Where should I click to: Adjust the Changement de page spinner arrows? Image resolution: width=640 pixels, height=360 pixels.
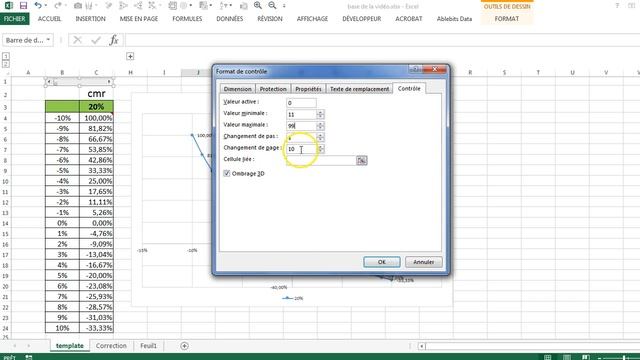pos(320,149)
